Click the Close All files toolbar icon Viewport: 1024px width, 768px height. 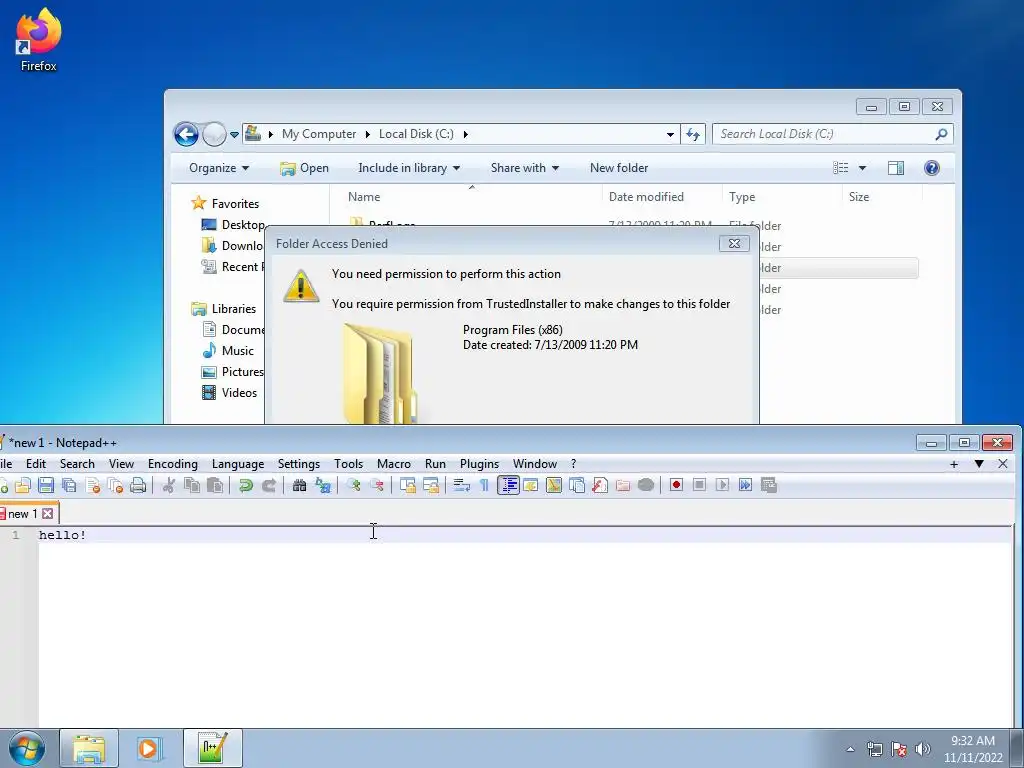116,485
